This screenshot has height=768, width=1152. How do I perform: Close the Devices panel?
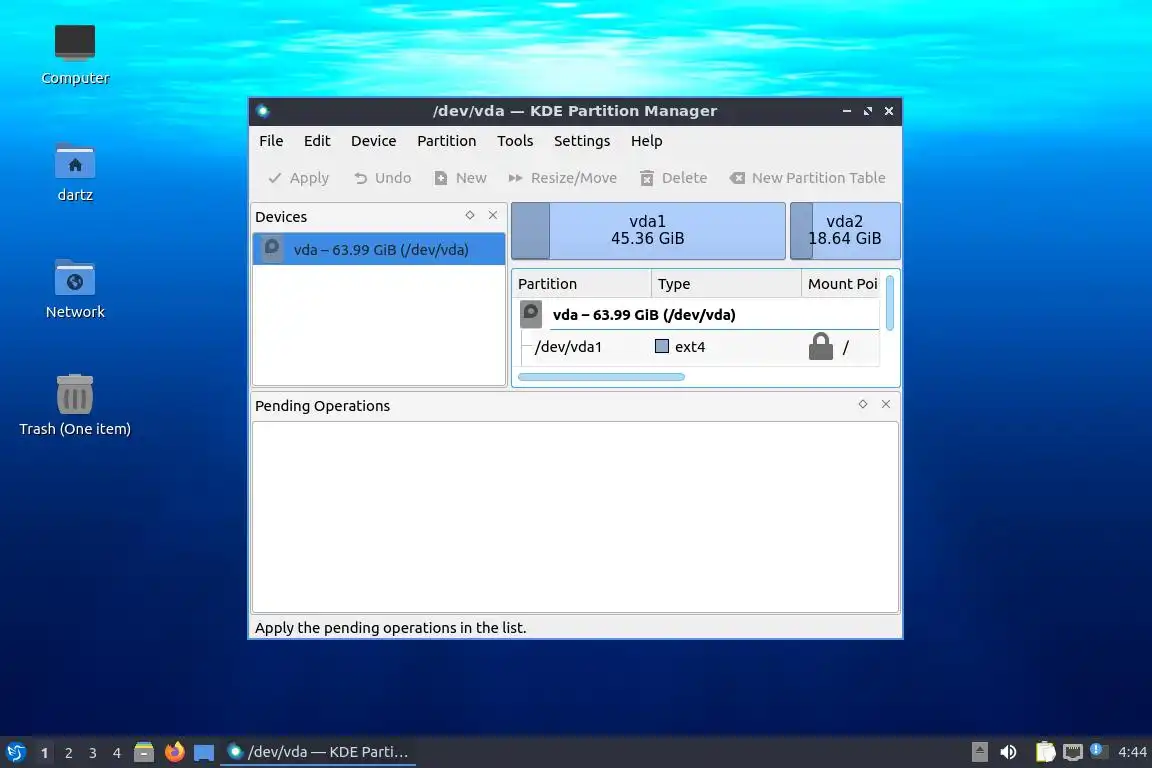click(493, 215)
